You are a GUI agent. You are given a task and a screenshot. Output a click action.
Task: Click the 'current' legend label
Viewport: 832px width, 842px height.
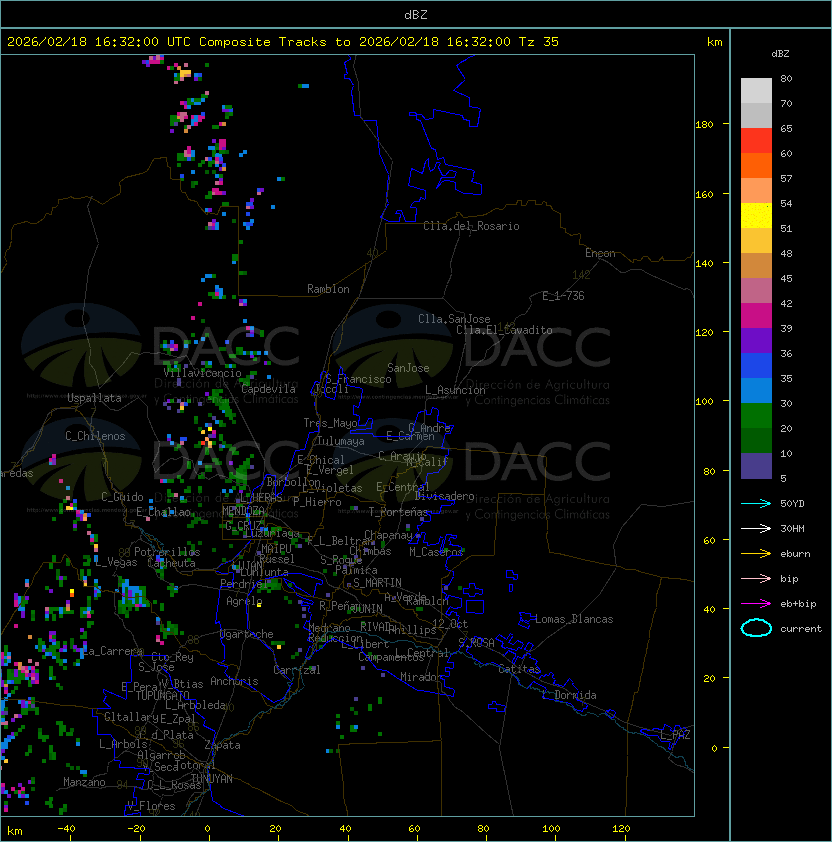coord(801,628)
